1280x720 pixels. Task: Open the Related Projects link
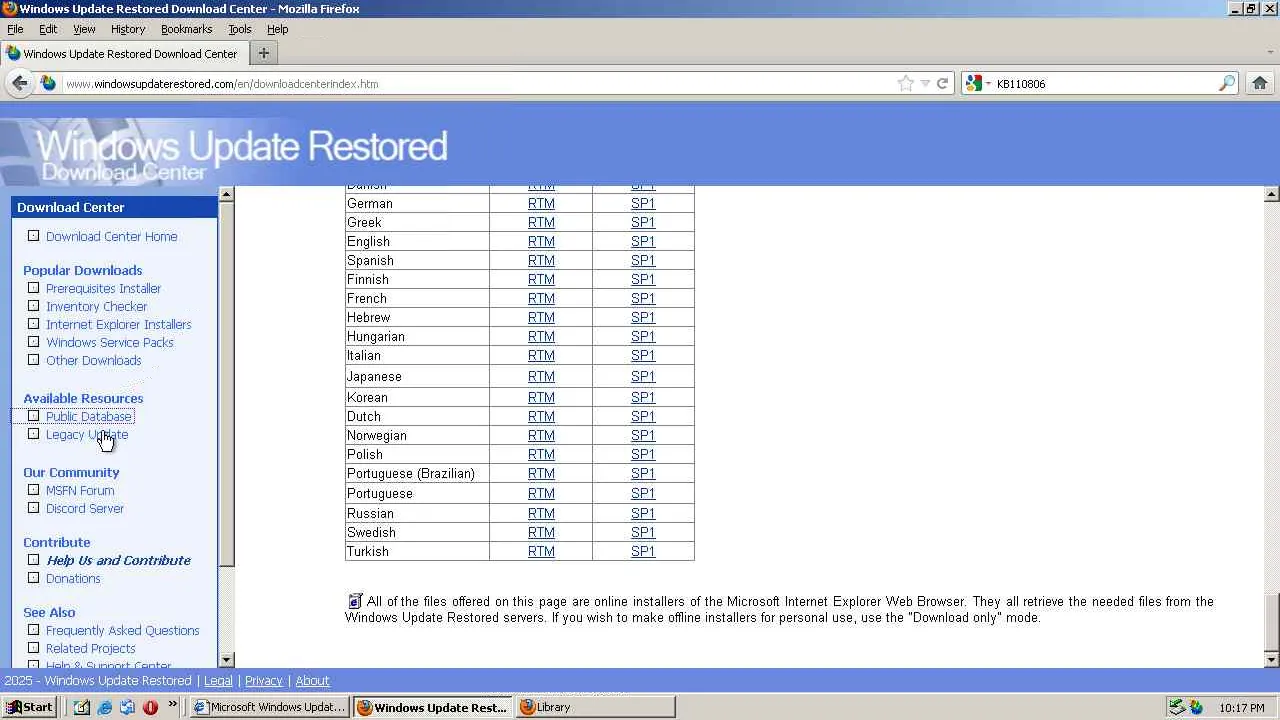90,649
